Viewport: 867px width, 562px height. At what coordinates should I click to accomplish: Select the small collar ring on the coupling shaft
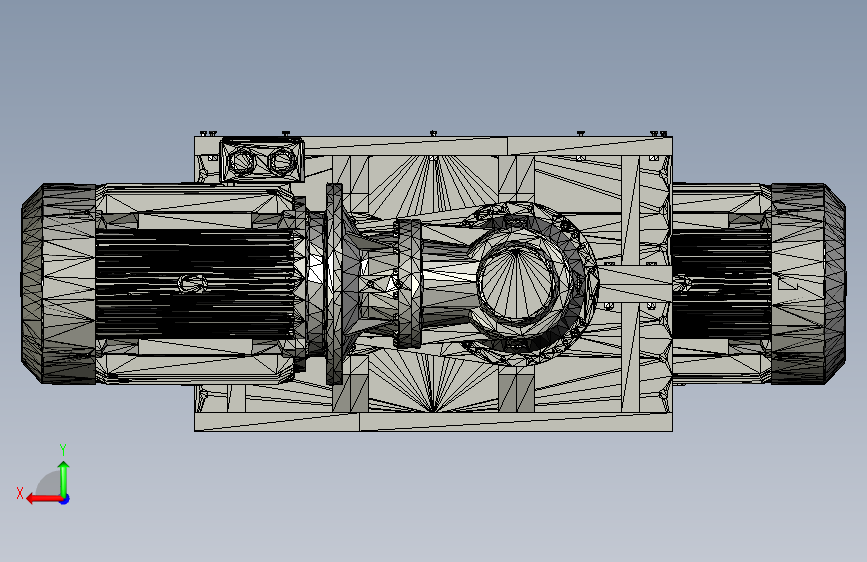[x=408, y=284]
